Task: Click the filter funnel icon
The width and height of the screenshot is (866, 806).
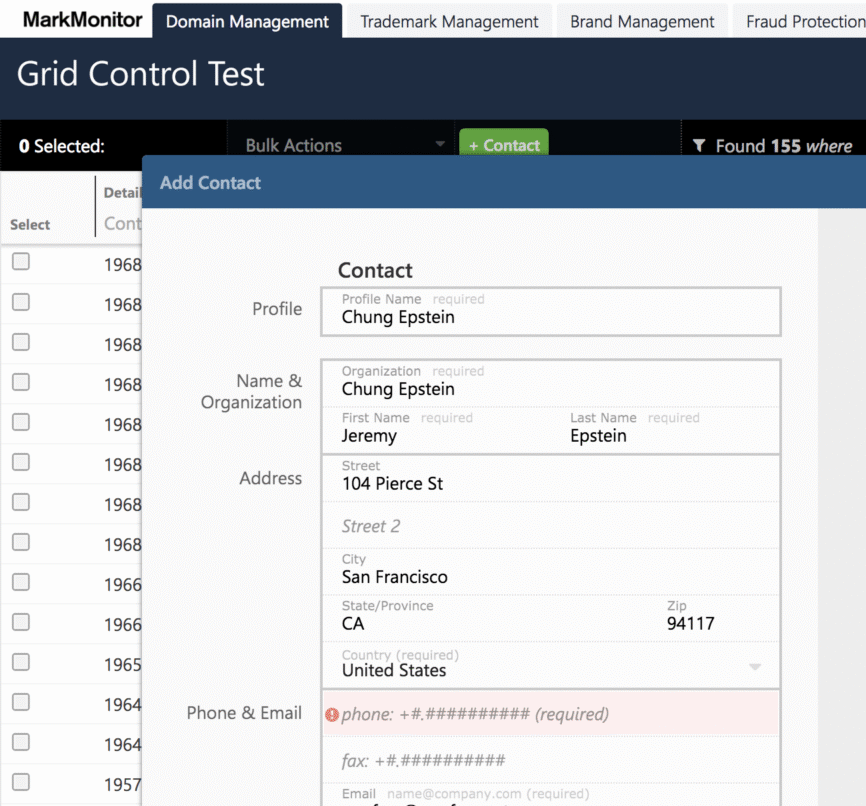Action: tap(699, 146)
